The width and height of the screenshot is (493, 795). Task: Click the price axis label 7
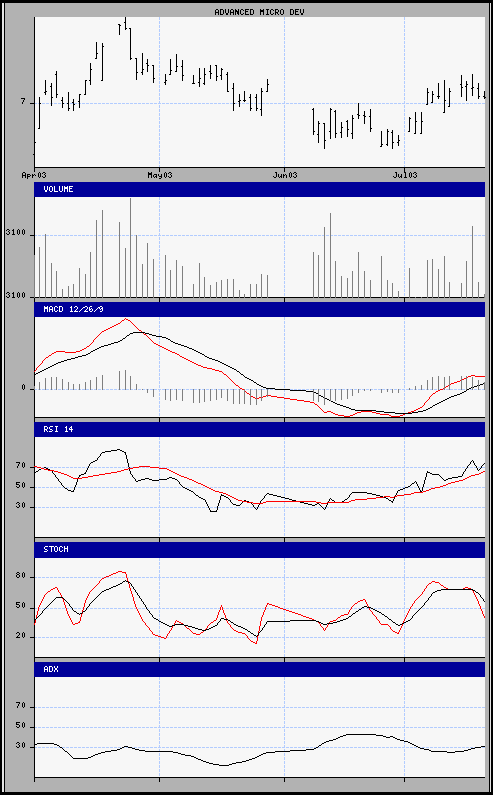coord(23,102)
